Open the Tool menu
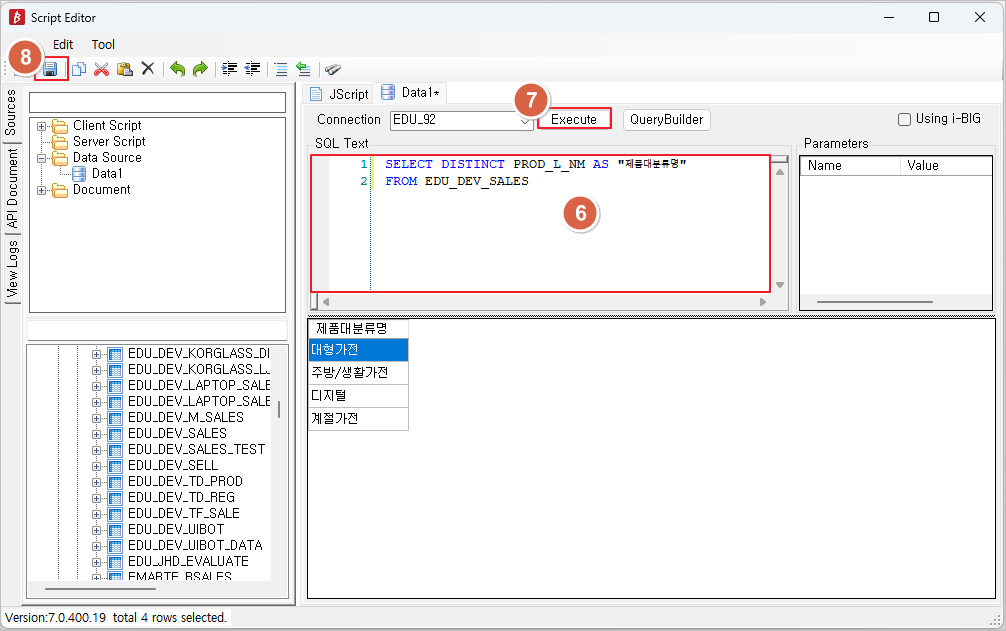1006x631 pixels. coord(103,45)
